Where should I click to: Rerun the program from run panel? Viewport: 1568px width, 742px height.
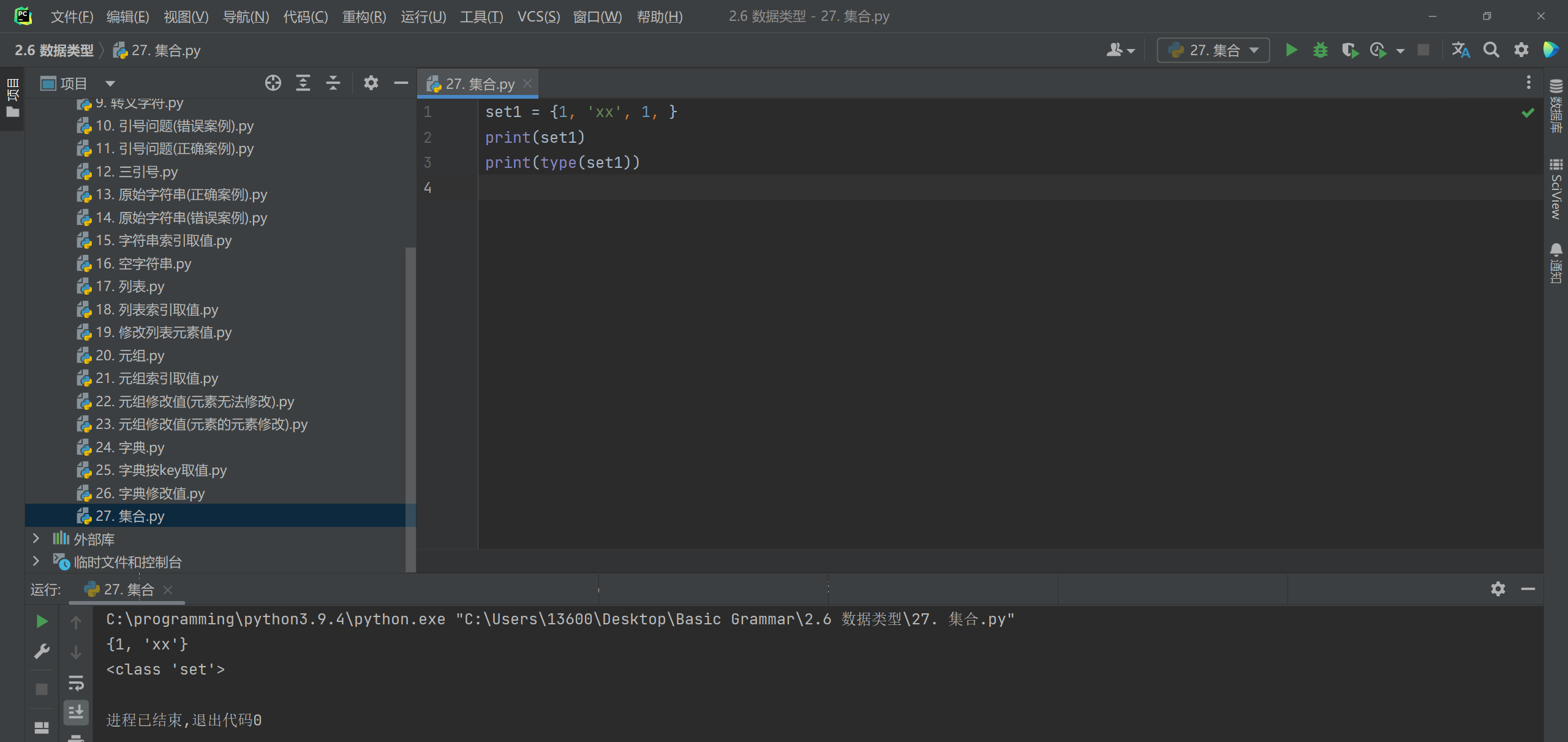tap(42, 621)
